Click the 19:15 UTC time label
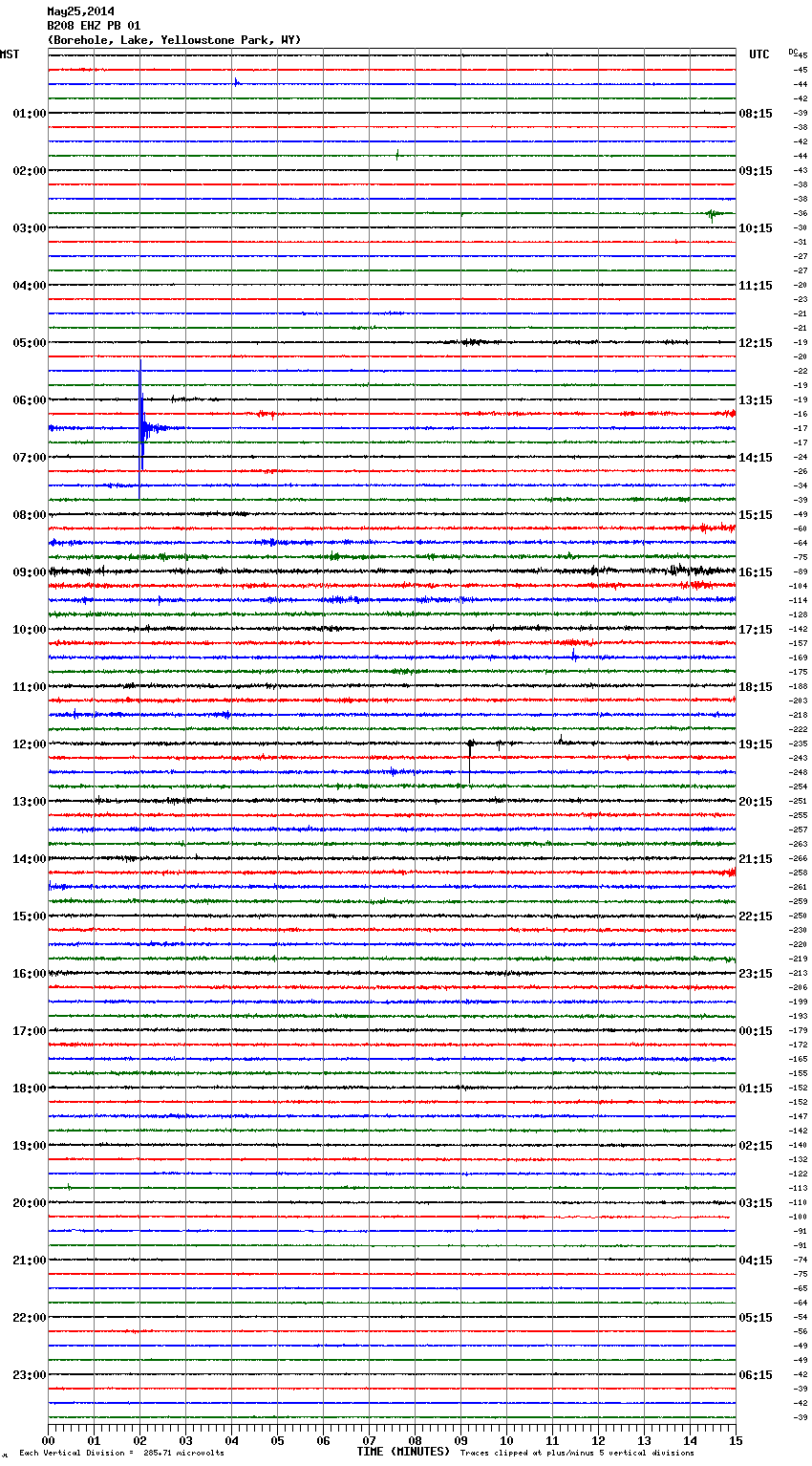 756,744
